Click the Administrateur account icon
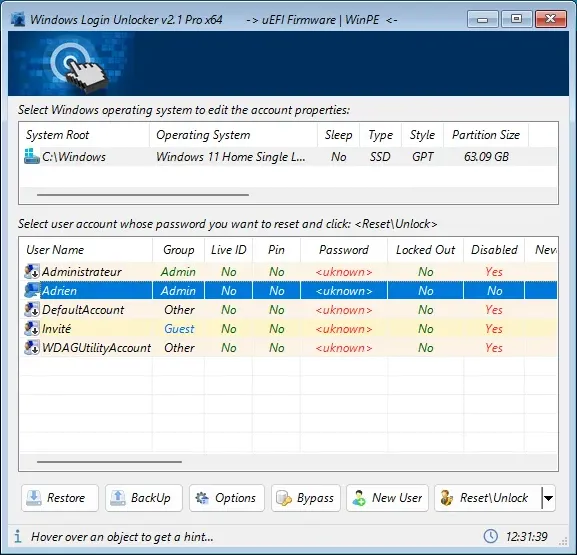The width and height of the screenshot is (577, 555). click(x=32, y=272)
